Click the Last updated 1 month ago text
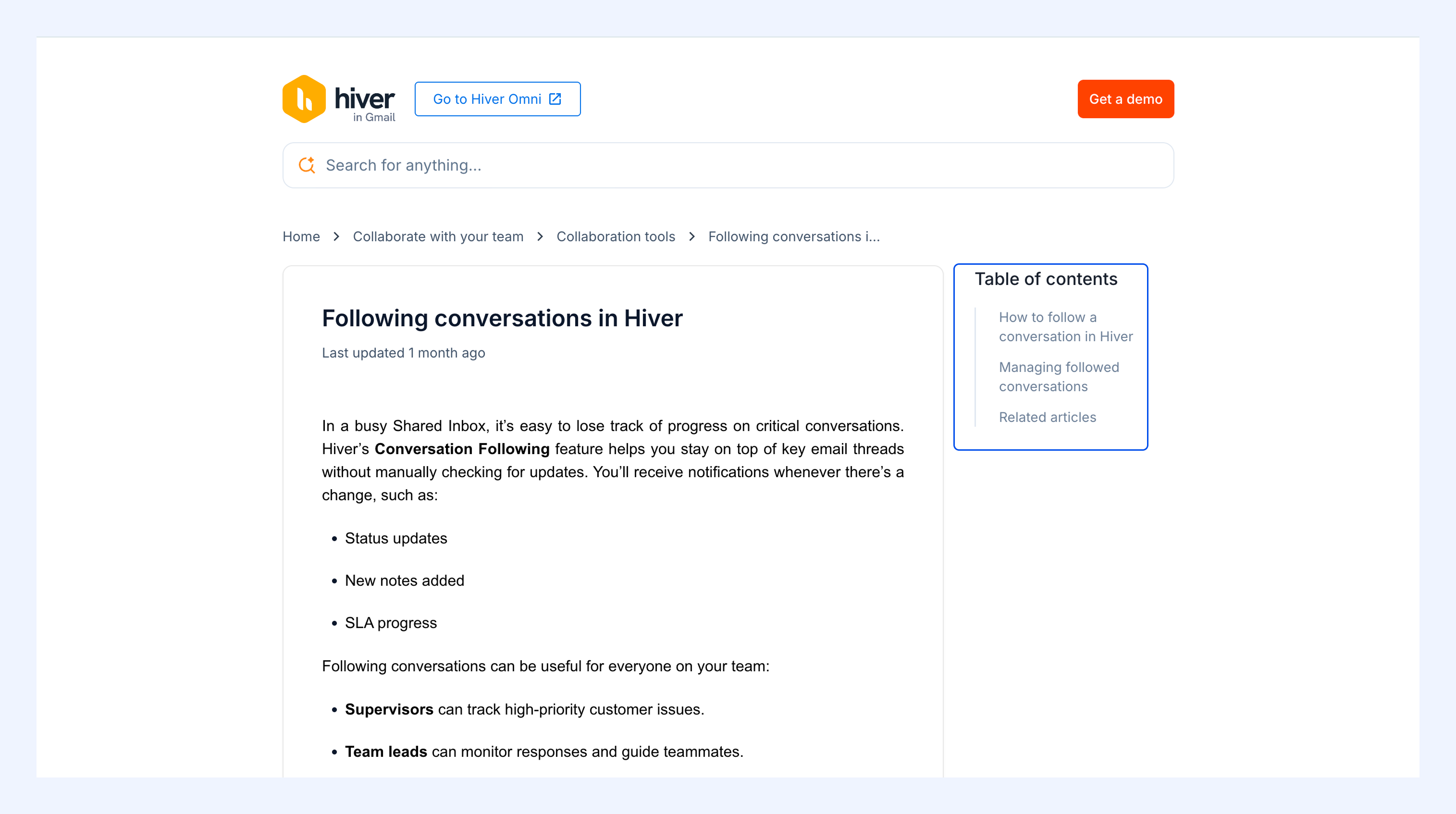 pyautogui.click(x=403, y=353)
